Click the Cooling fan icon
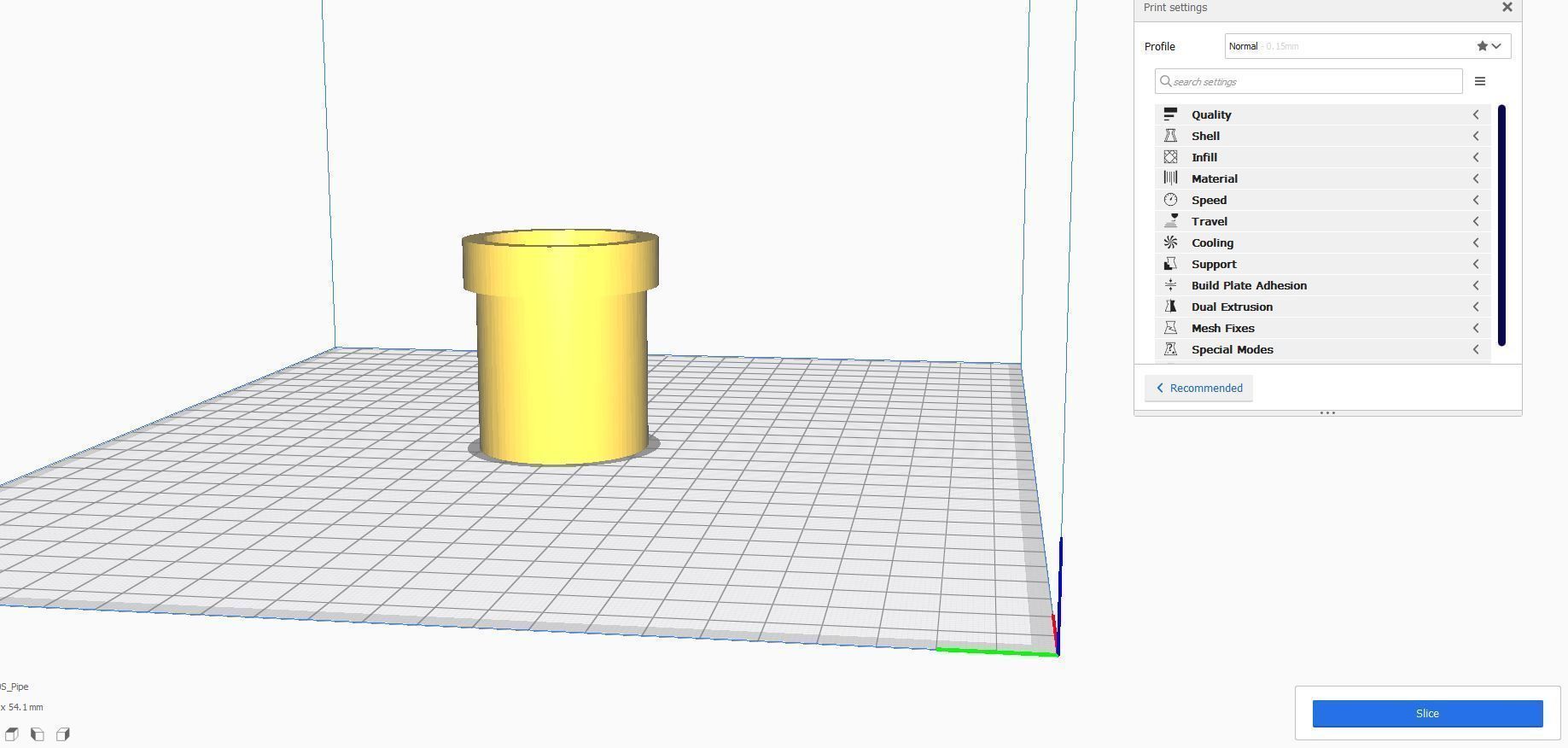The image size is (1568, 748). pos(1170,243)
